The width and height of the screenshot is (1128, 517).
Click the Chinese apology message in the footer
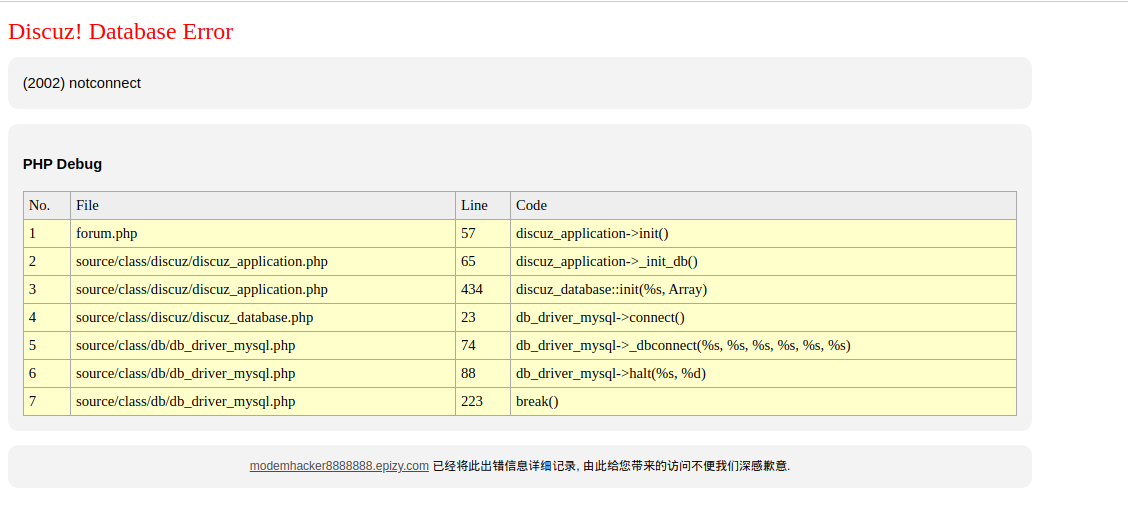click(x=611, y=466)
